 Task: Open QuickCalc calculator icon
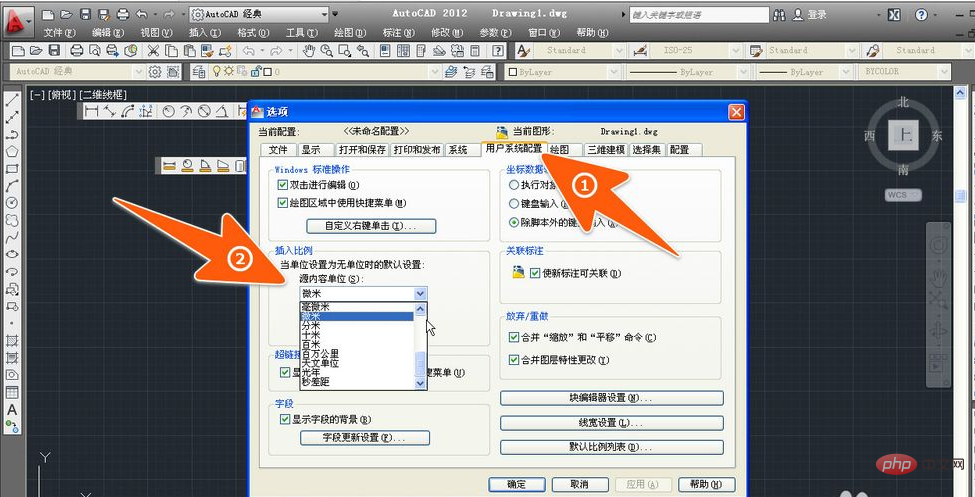[x=475, y=50]
